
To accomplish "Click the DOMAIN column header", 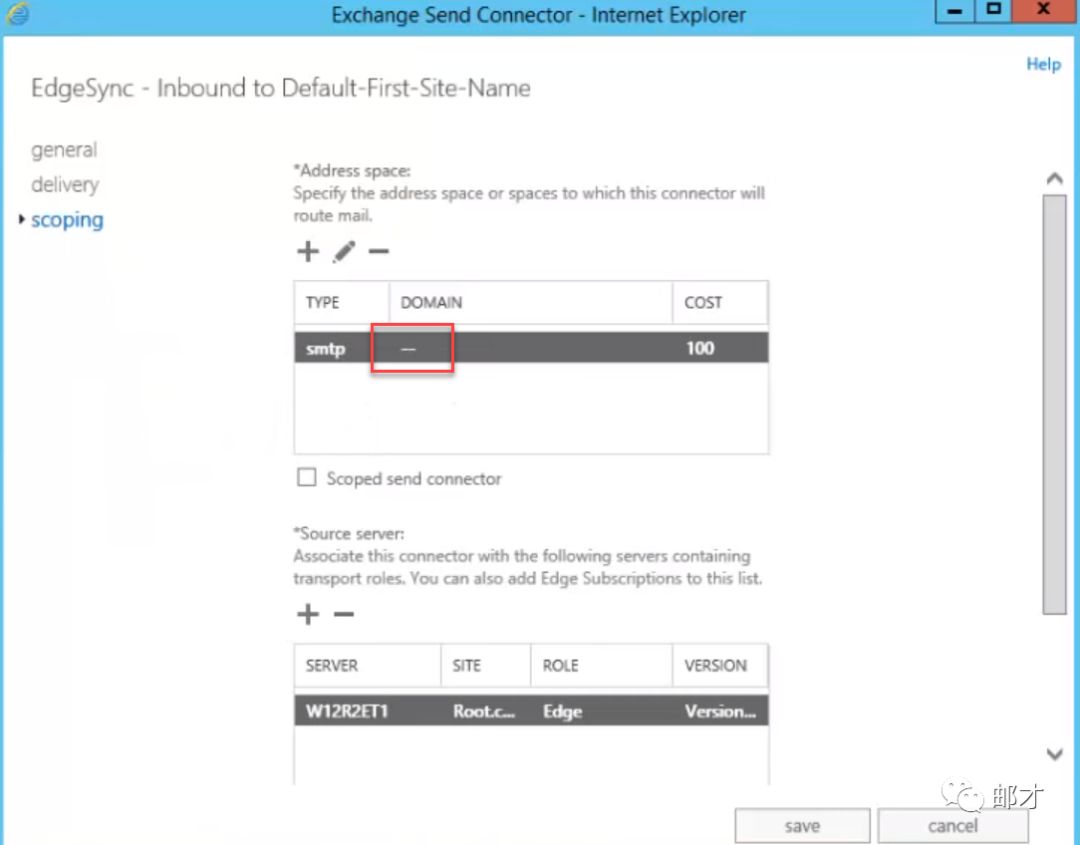I will click(530, 302).
